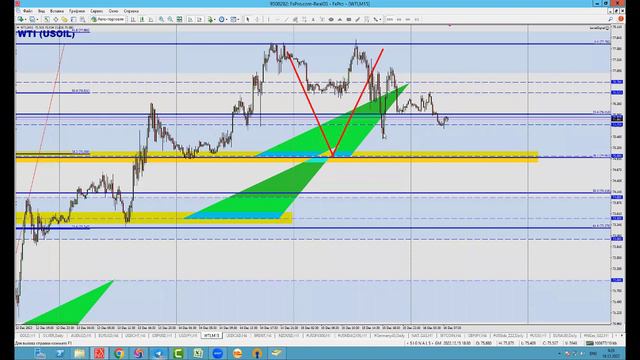Open the Файл menu

[x=27, y=11]
